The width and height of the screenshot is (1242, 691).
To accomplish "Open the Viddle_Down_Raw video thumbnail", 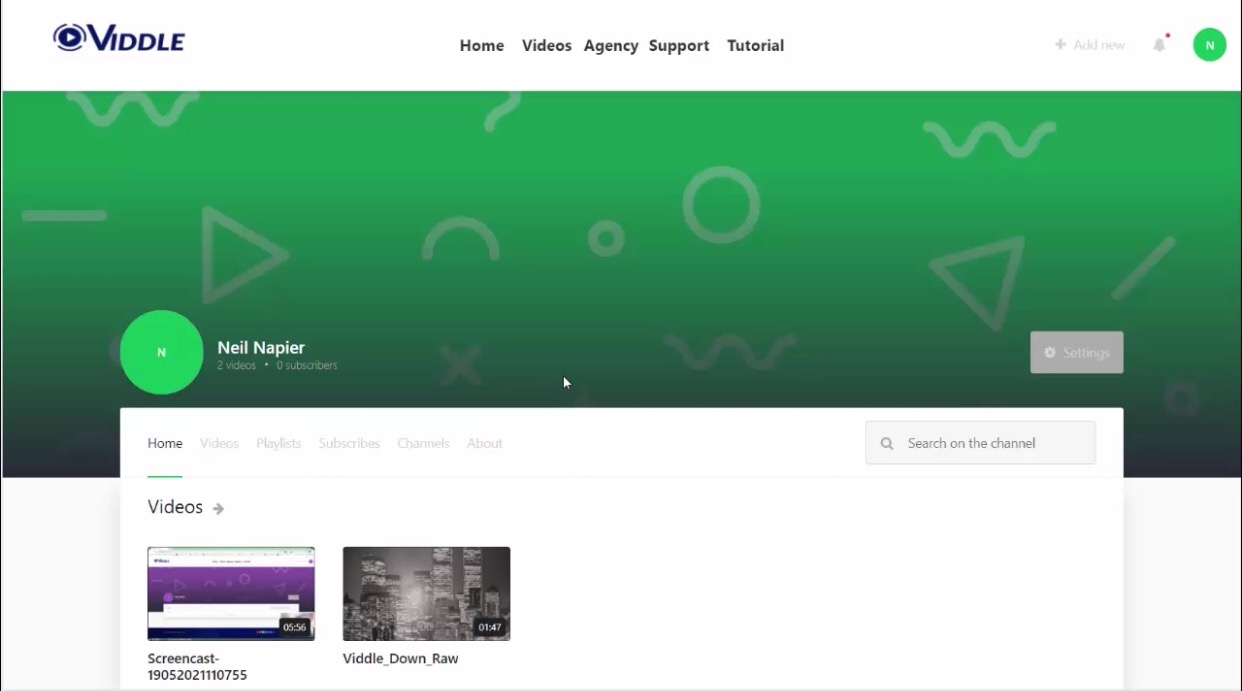I will pos(426,593).
